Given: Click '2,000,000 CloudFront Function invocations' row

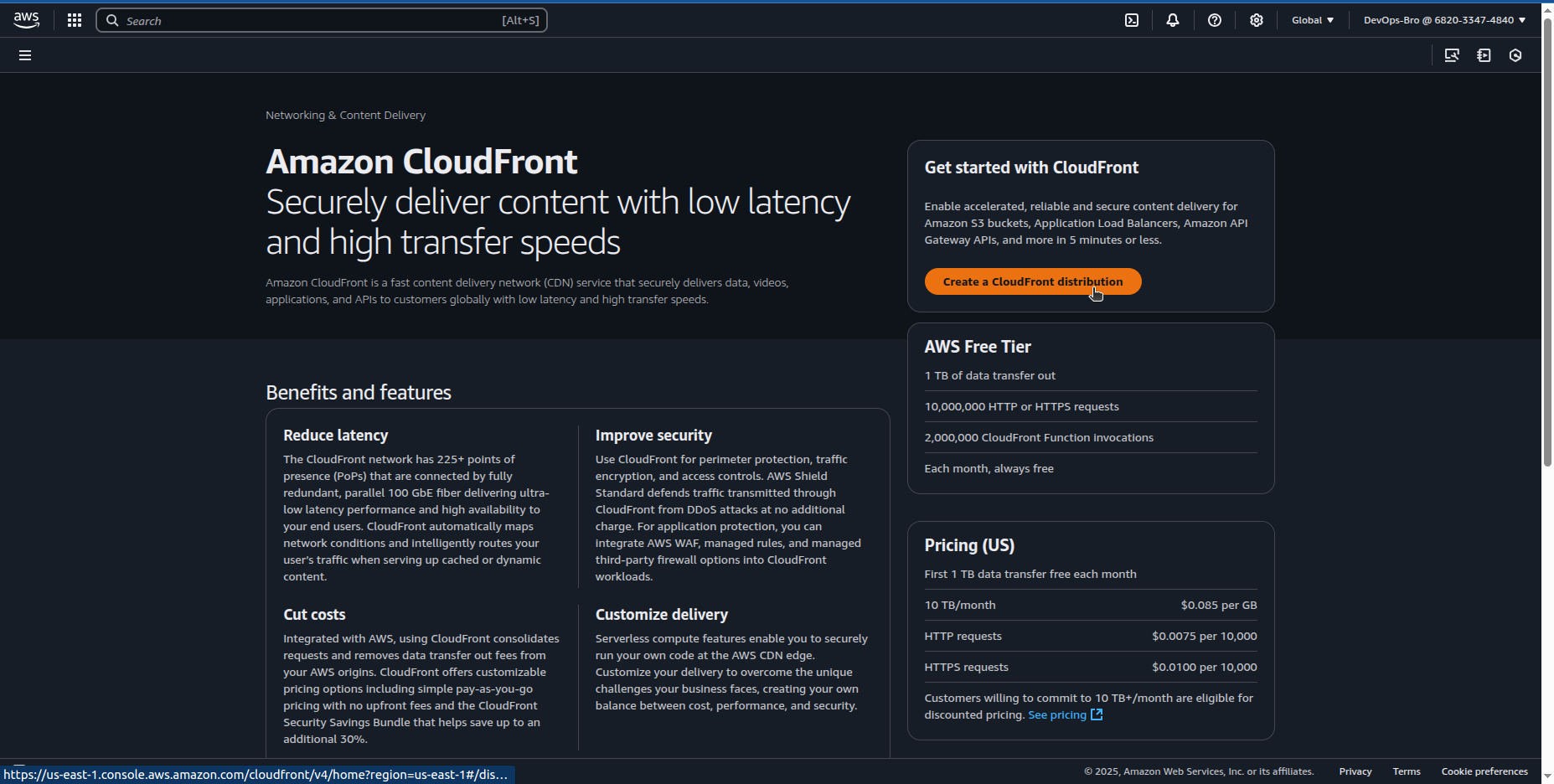Looking at the screenshot, I should coord(1091,437).
